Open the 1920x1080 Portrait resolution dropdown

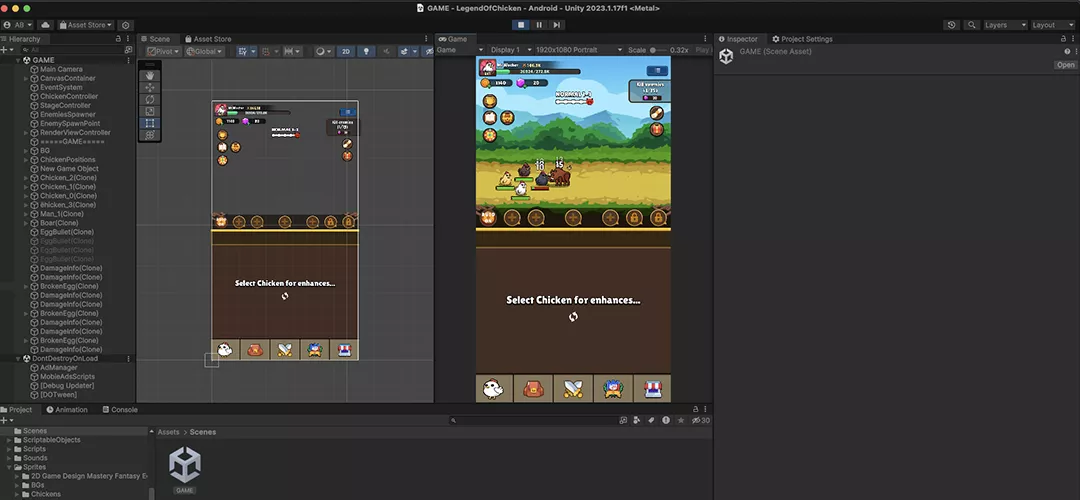[x=578, y=50]
